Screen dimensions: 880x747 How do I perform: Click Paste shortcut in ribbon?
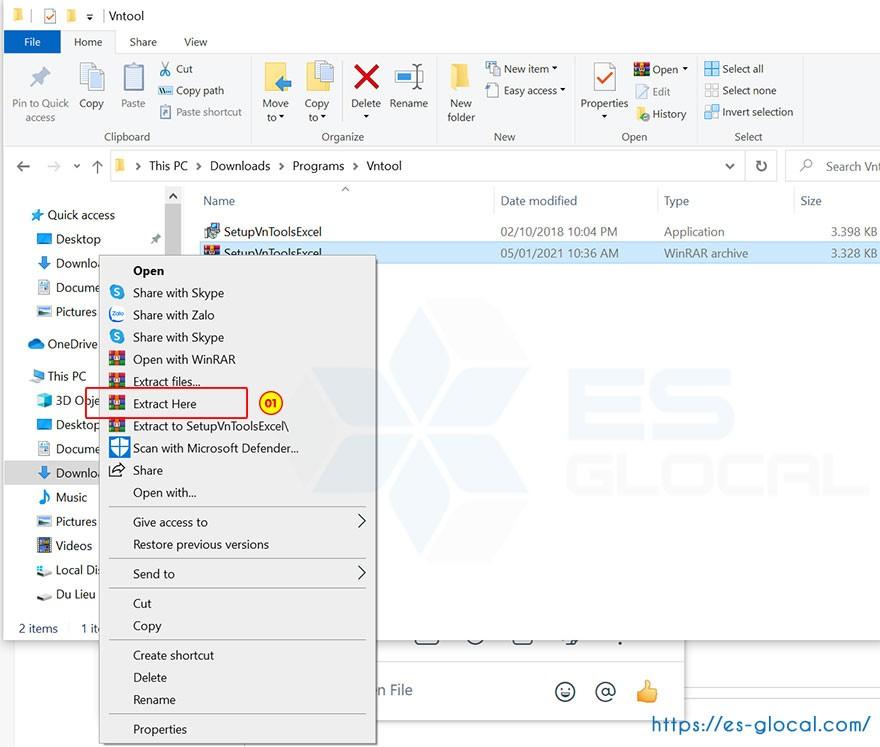pos(201,112)
